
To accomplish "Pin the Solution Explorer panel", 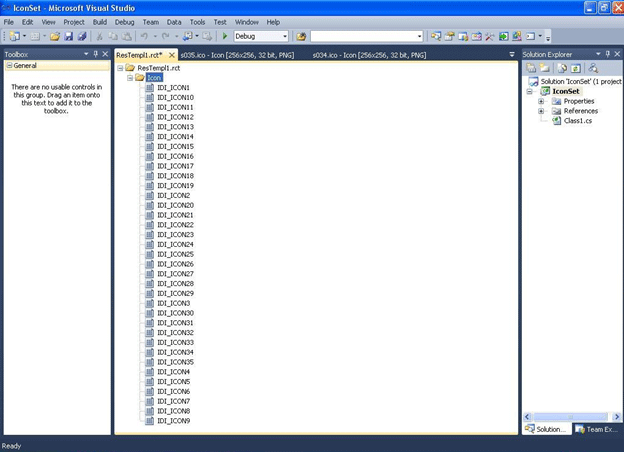I will (x=607, y=54).
